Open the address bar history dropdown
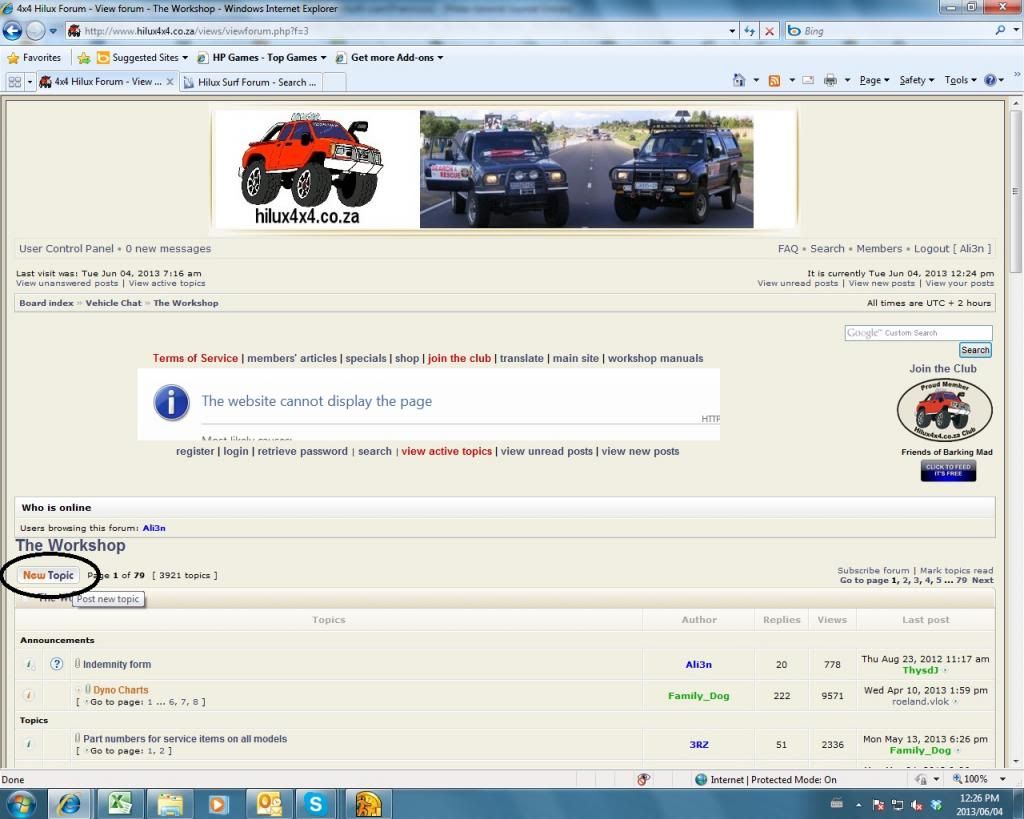The image size is (1024, 819). click(x=732, y=31)
